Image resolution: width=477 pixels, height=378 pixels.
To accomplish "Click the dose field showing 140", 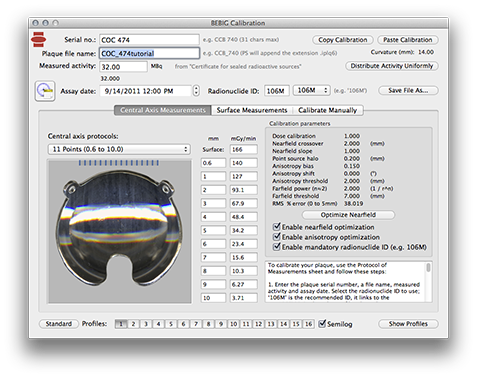I will 244,163.
